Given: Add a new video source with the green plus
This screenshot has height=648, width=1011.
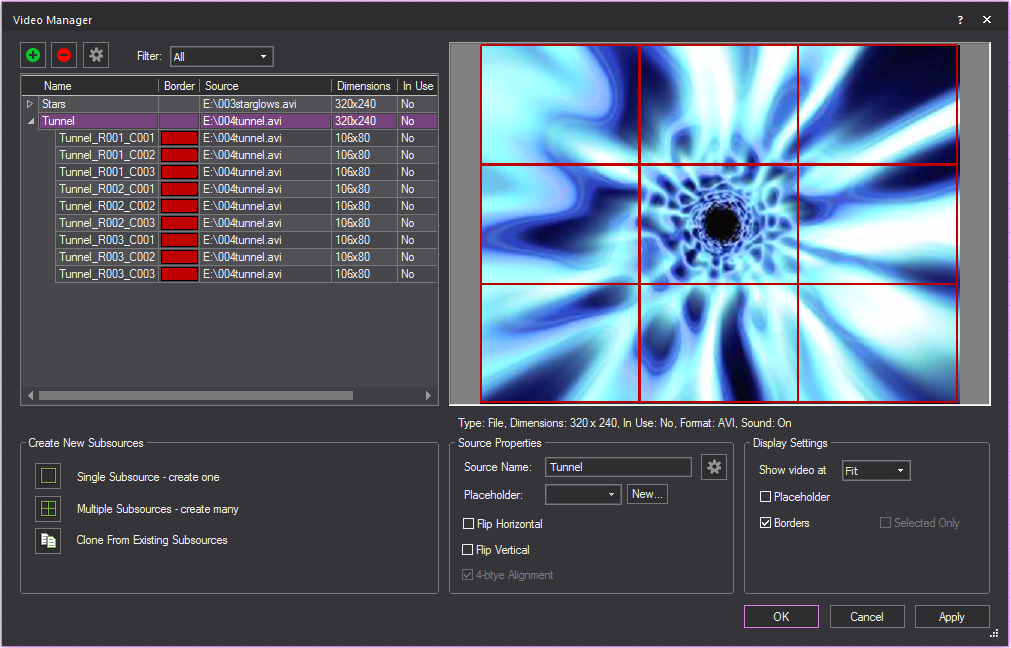Looking at the screenshot, I should pyautogui.click(x=32, y=55).
